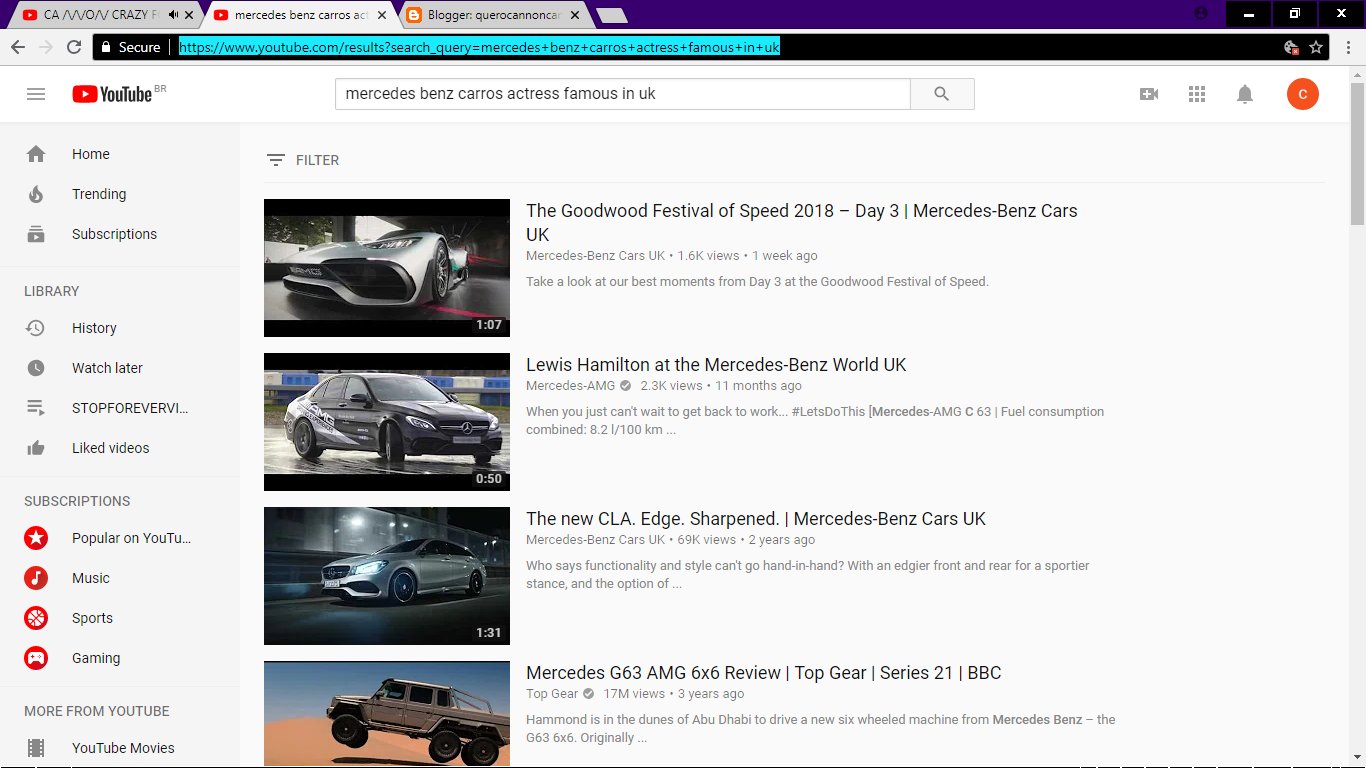The image size is (1366, 768).
Task: Go back with browser back arrow
Action: pos(18,47)
